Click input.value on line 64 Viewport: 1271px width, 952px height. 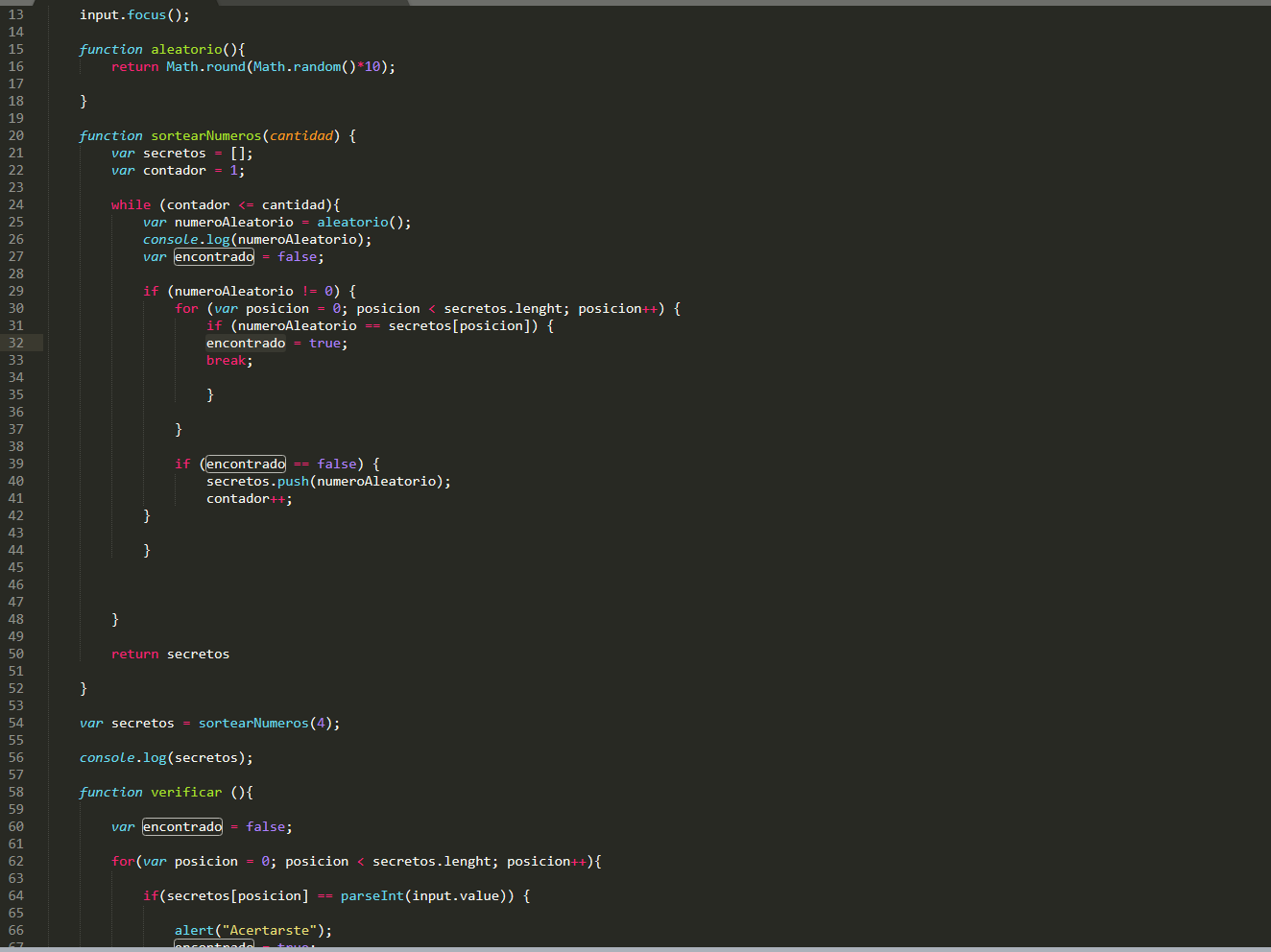click(455, 895)
